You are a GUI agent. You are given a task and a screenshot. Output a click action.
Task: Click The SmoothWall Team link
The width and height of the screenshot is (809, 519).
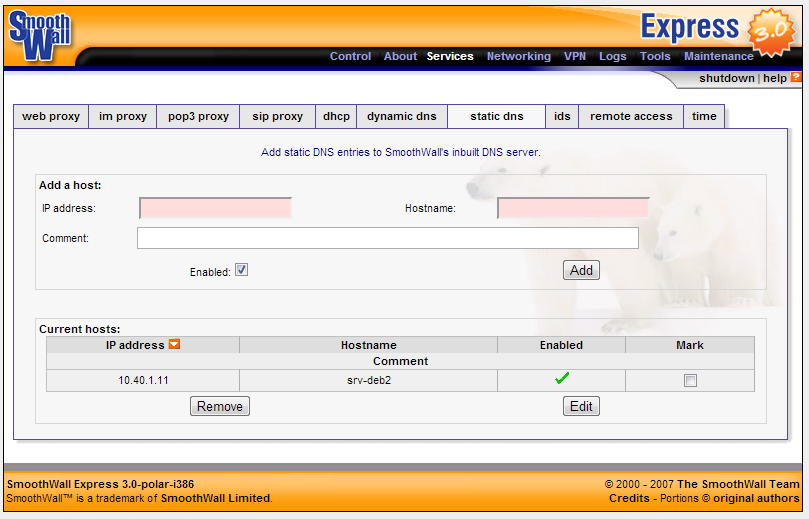click(x=738, y=484)
